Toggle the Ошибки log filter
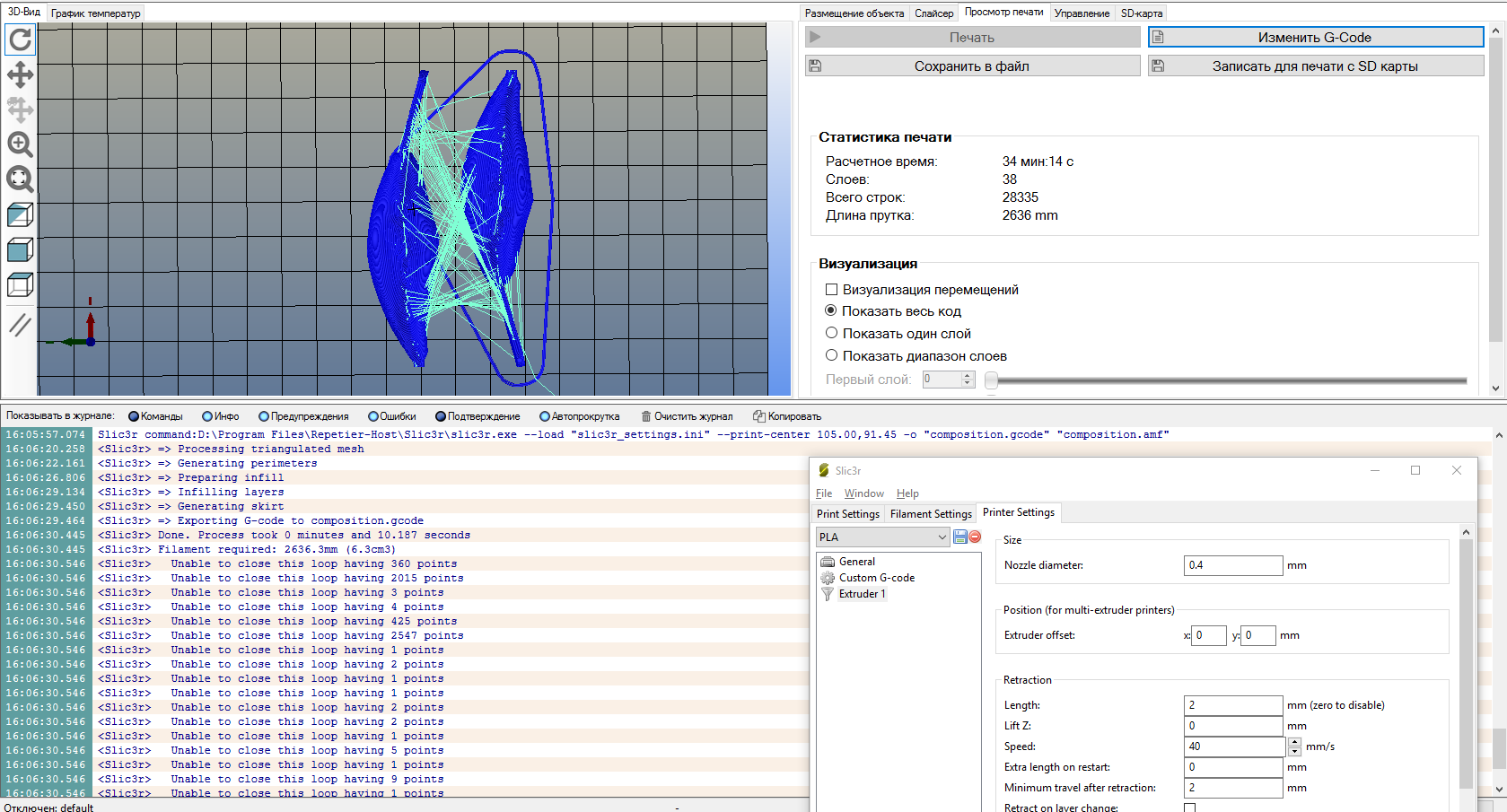This screenshot has width=1507, height=812. point(373,416)
